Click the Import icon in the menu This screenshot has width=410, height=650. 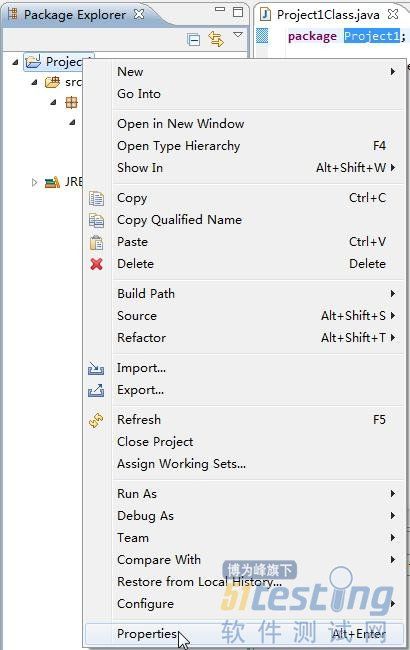pos(96,368)
